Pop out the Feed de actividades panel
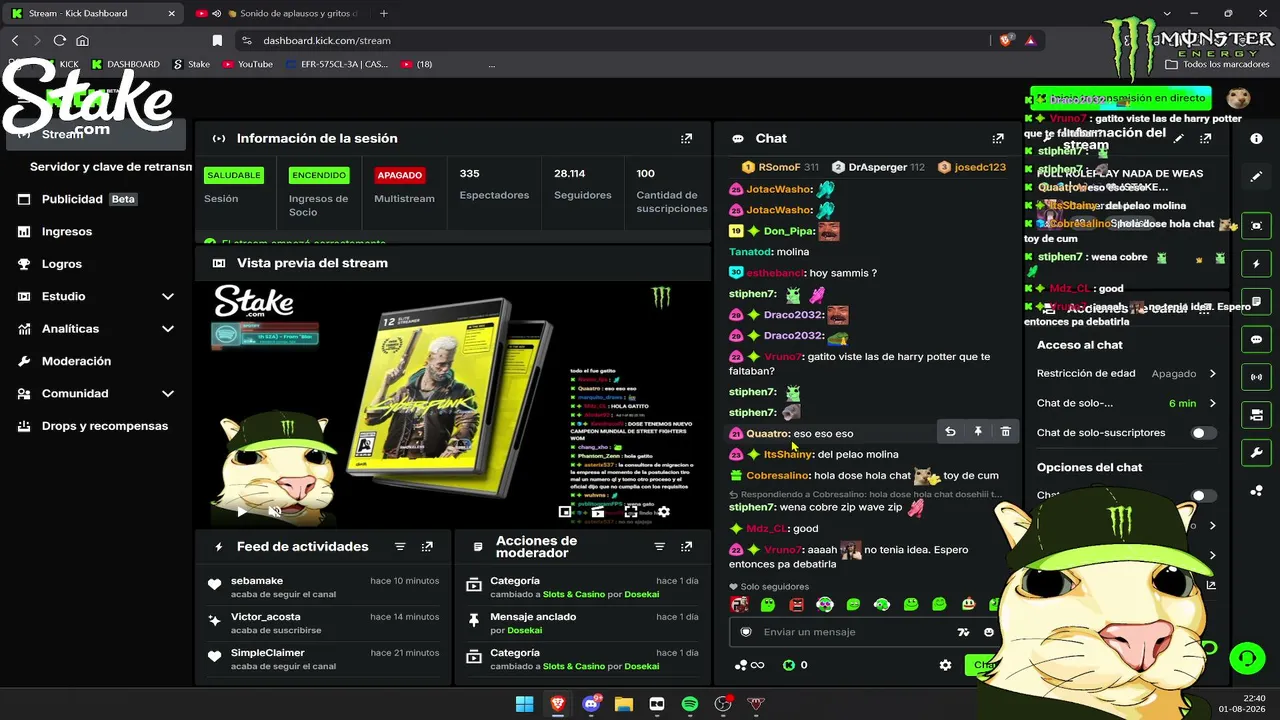The width and height of the screenshot is (1280, 720). pos(427,547)
